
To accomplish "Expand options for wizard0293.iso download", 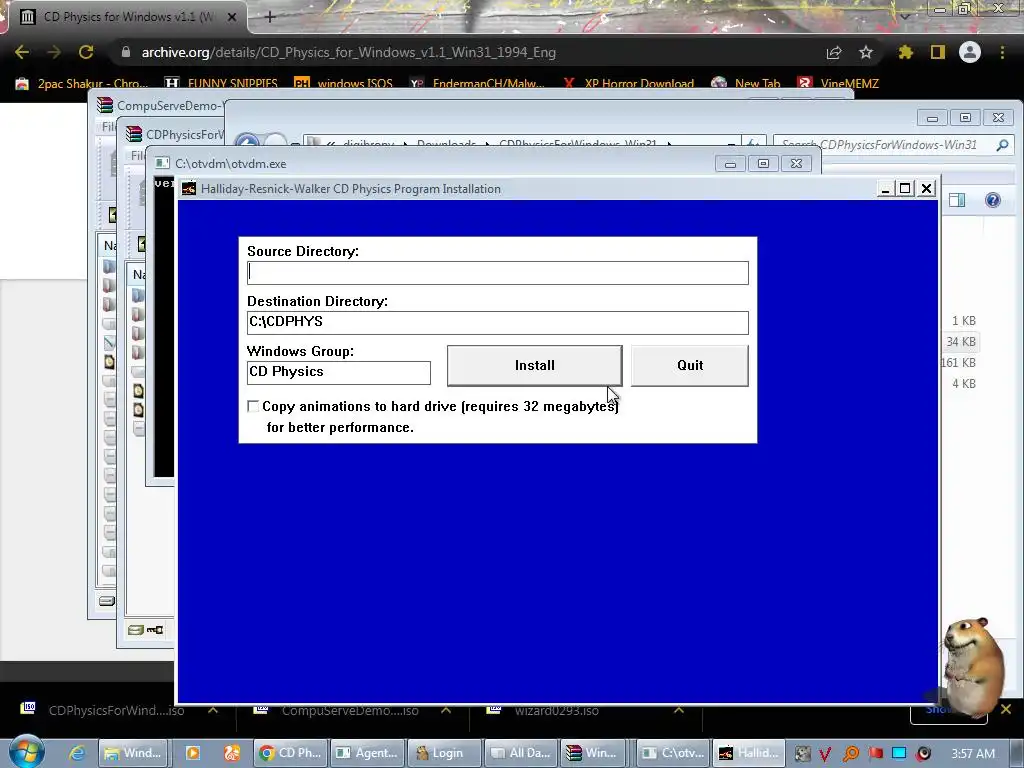I will [x=679, y=710].
